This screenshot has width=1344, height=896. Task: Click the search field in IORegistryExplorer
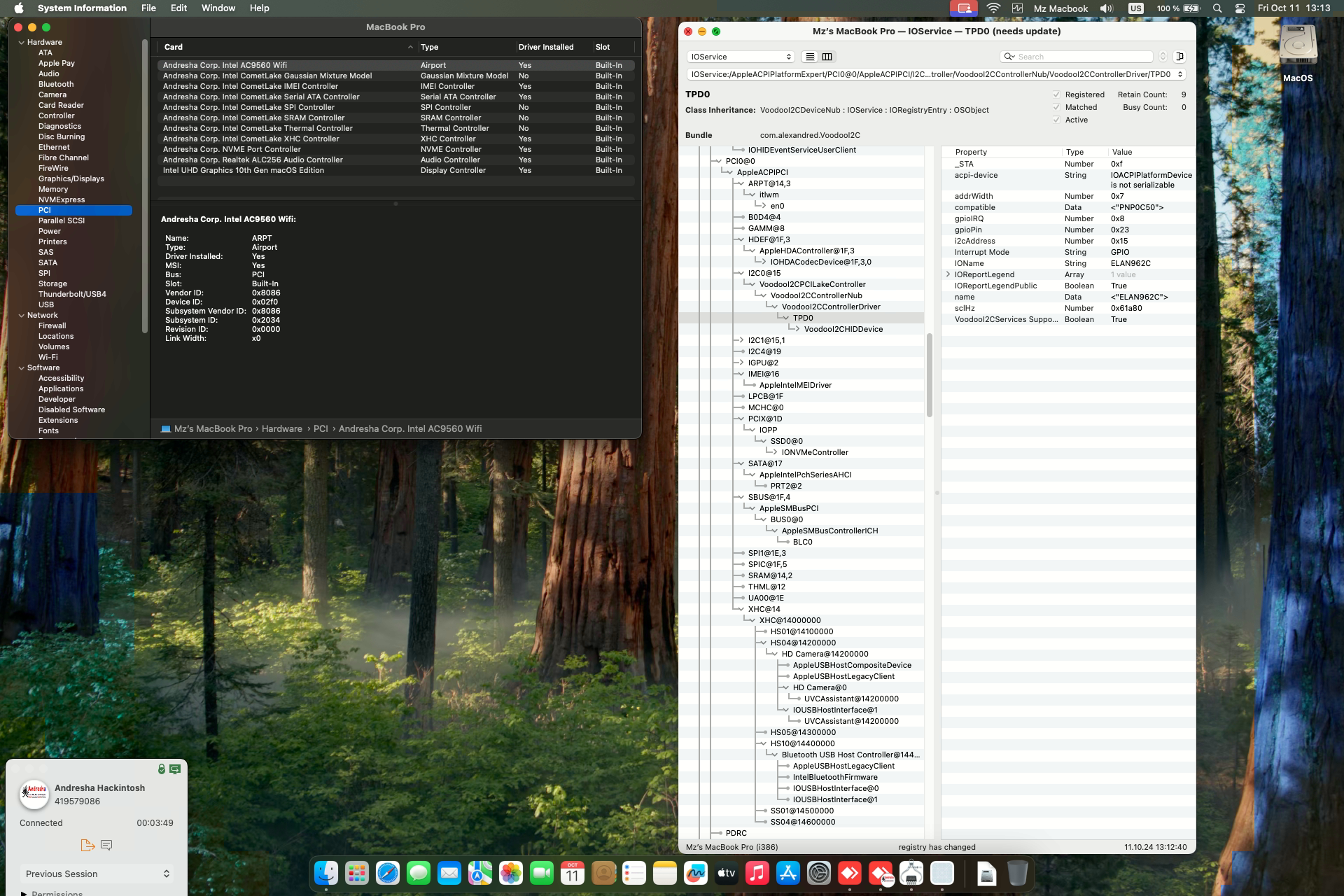pyautogui.click(x=1077, y=57)
